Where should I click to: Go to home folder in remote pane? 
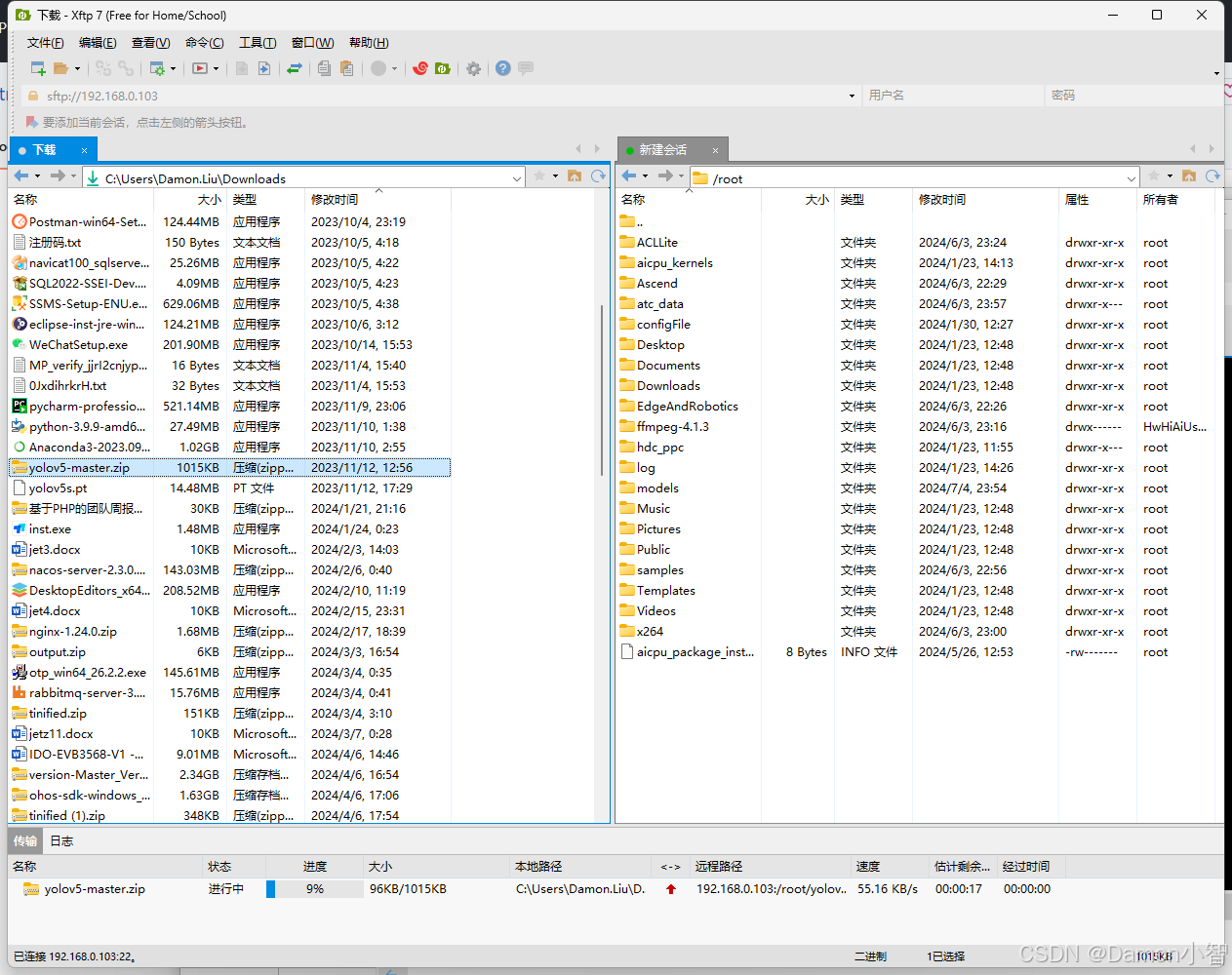pyautogui.click(x=1189, y=176)
